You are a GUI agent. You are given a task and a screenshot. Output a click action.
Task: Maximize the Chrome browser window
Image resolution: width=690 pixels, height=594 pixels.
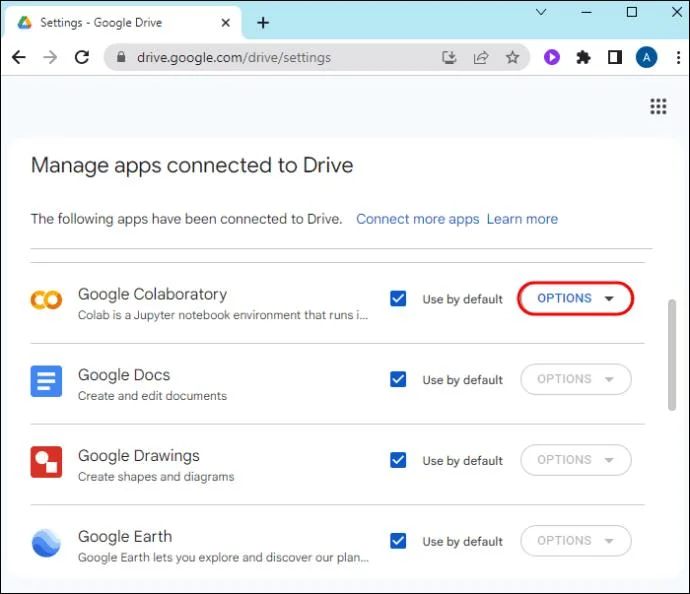[631, 12]
